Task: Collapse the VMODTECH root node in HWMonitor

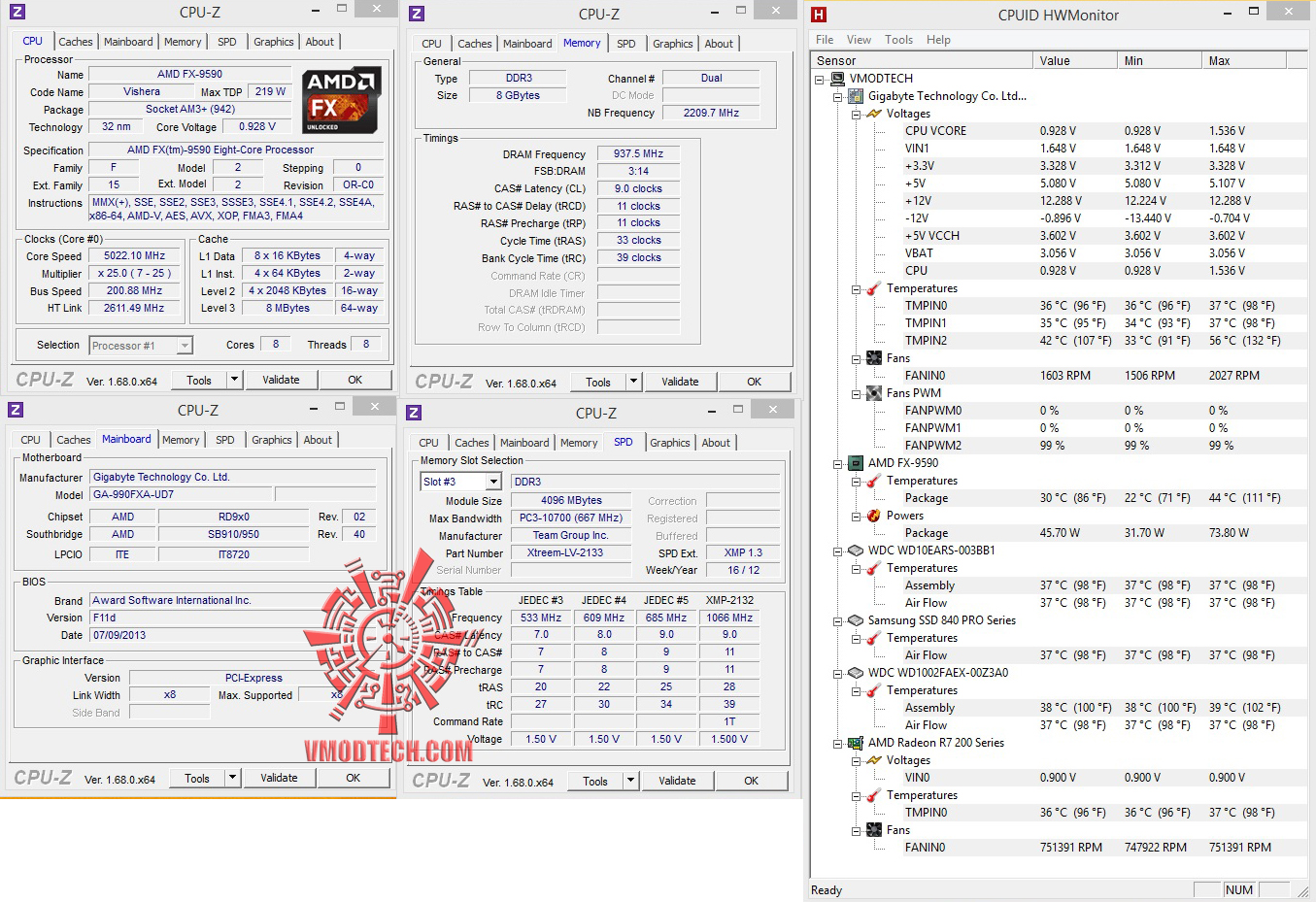Action: click(x=820, y=79)
